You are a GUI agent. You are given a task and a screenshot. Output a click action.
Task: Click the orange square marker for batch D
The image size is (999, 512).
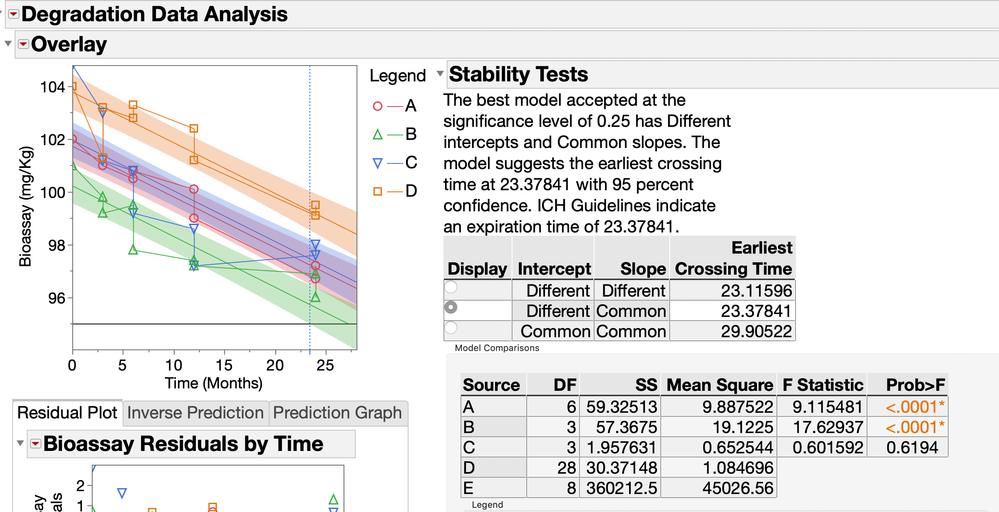[378, 192]
